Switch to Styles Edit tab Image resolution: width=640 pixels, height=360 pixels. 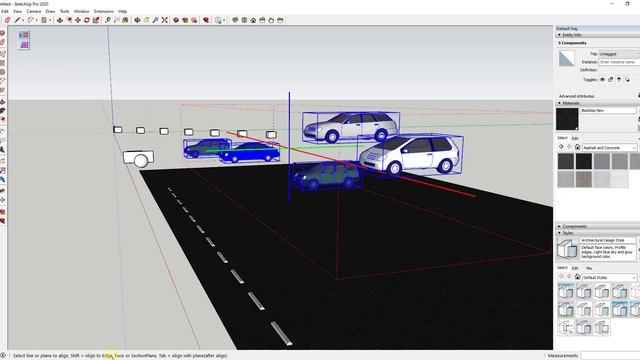pos(575,268)
